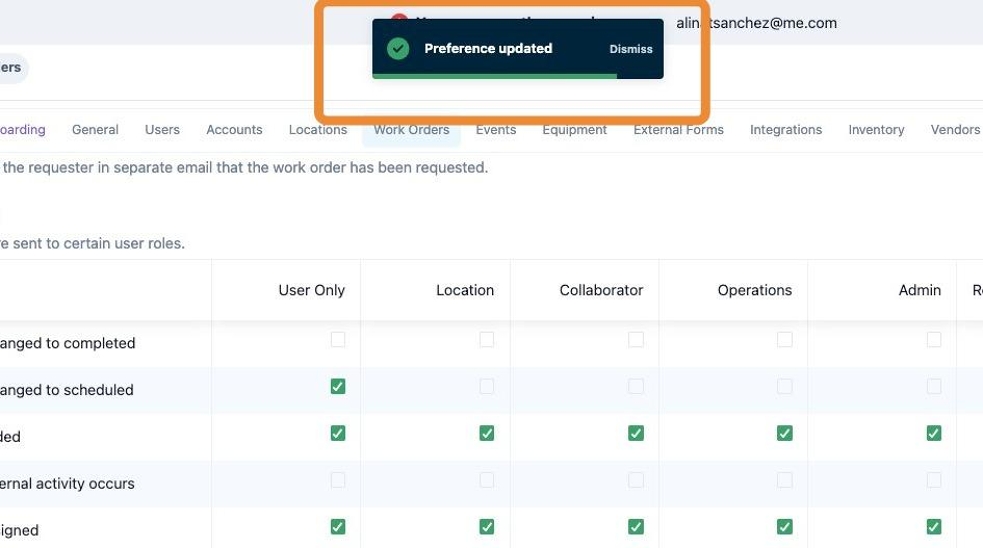
Task: Click the 'anged to completed' row label
Action: tap(67, 343)
